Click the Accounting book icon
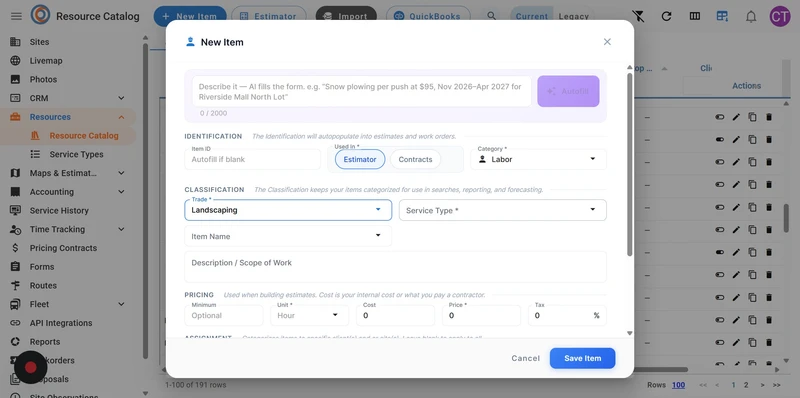The image size is (800, 398). pos(15,192)
